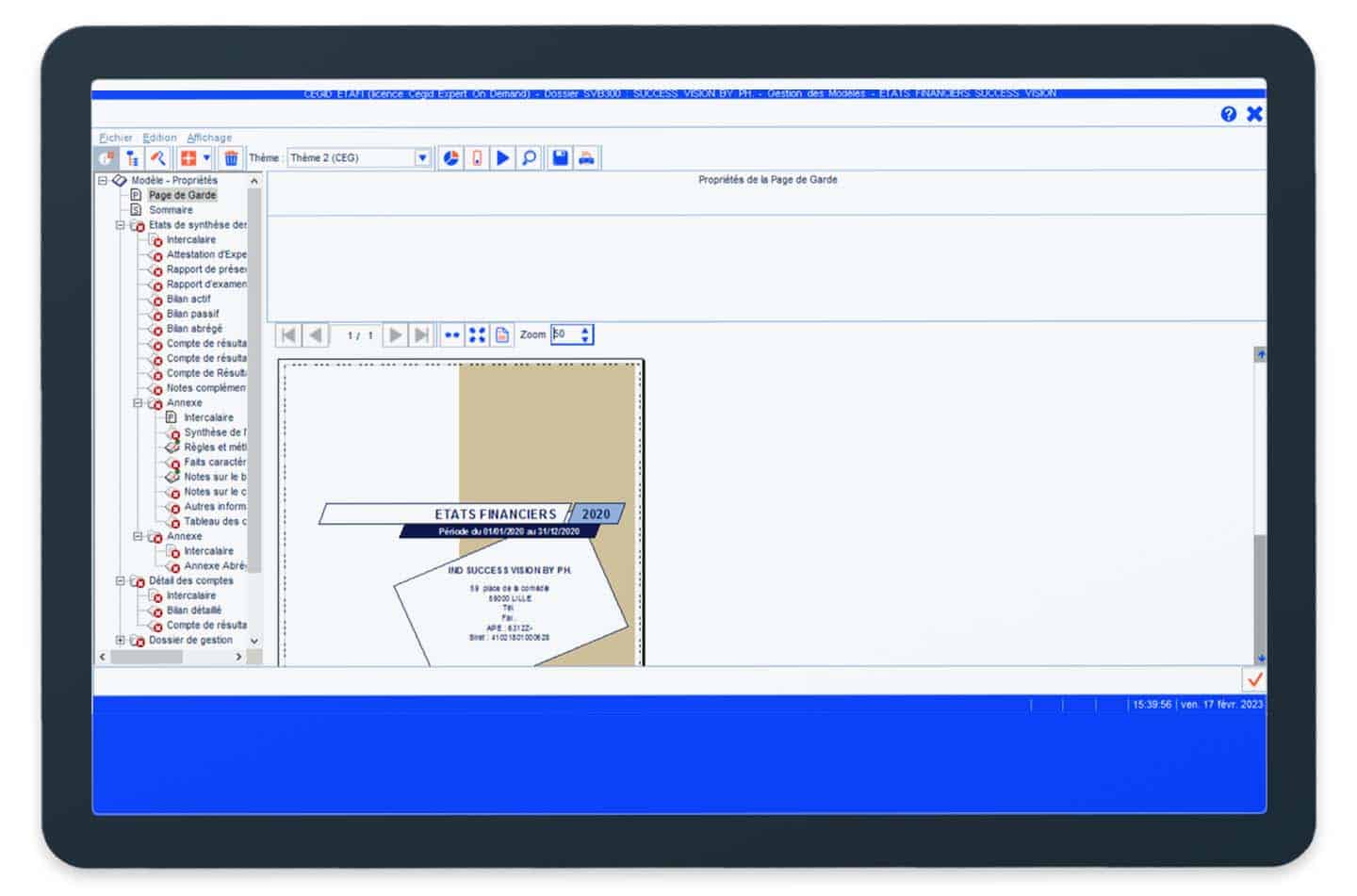
Task: Click the tree structure toolbar icon
Action: tap(132, 158)
